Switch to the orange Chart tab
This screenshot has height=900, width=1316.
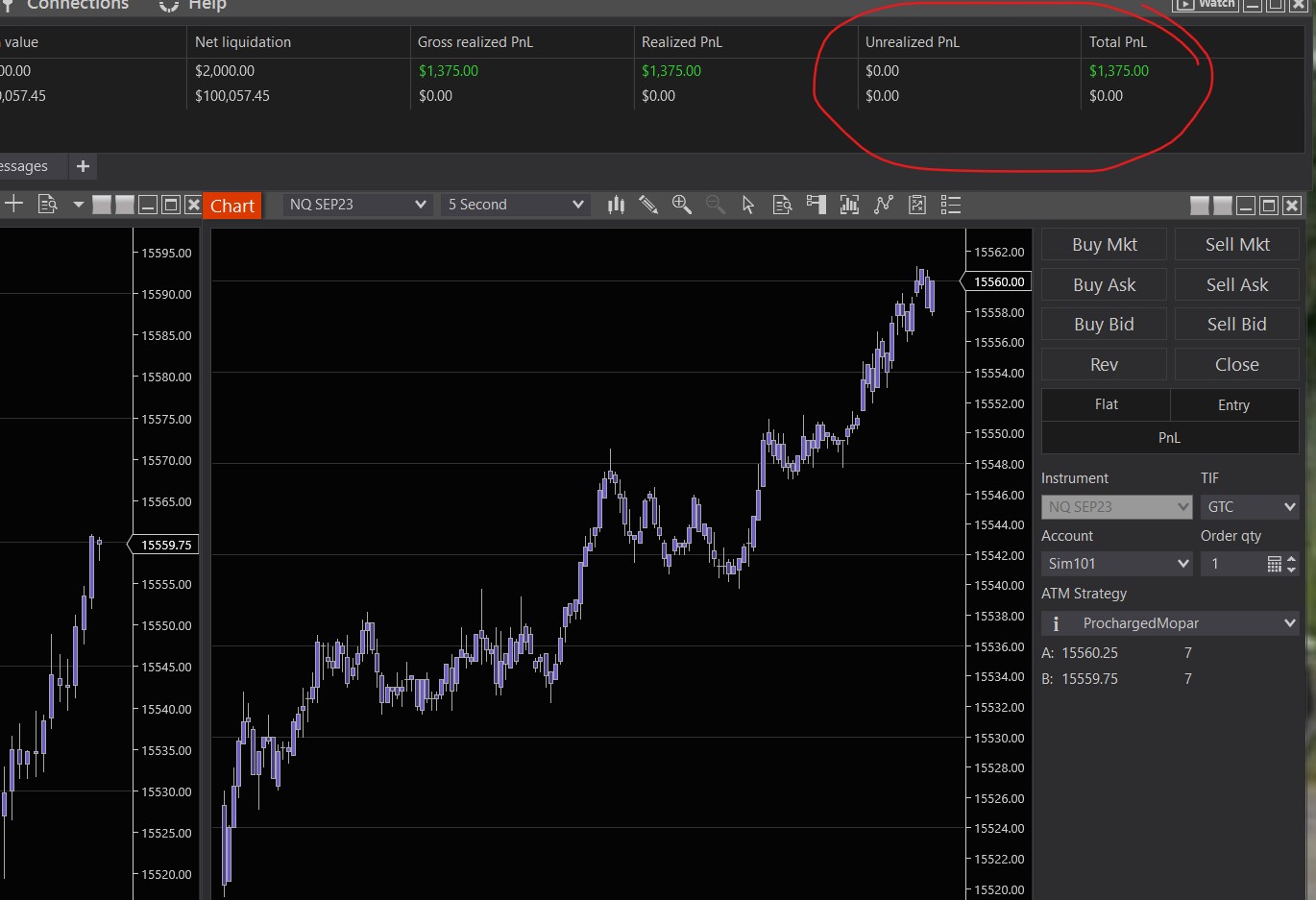point(232,206)
